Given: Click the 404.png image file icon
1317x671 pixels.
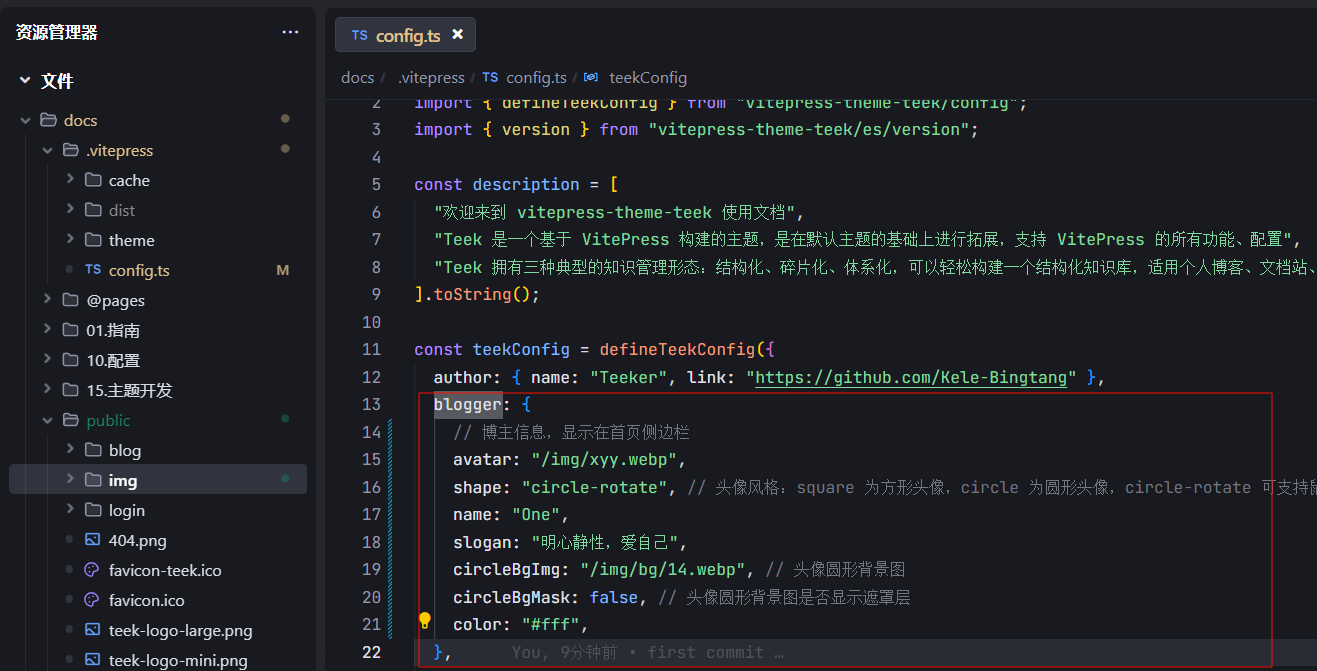Looking at the screenshot, I should 93,540.
